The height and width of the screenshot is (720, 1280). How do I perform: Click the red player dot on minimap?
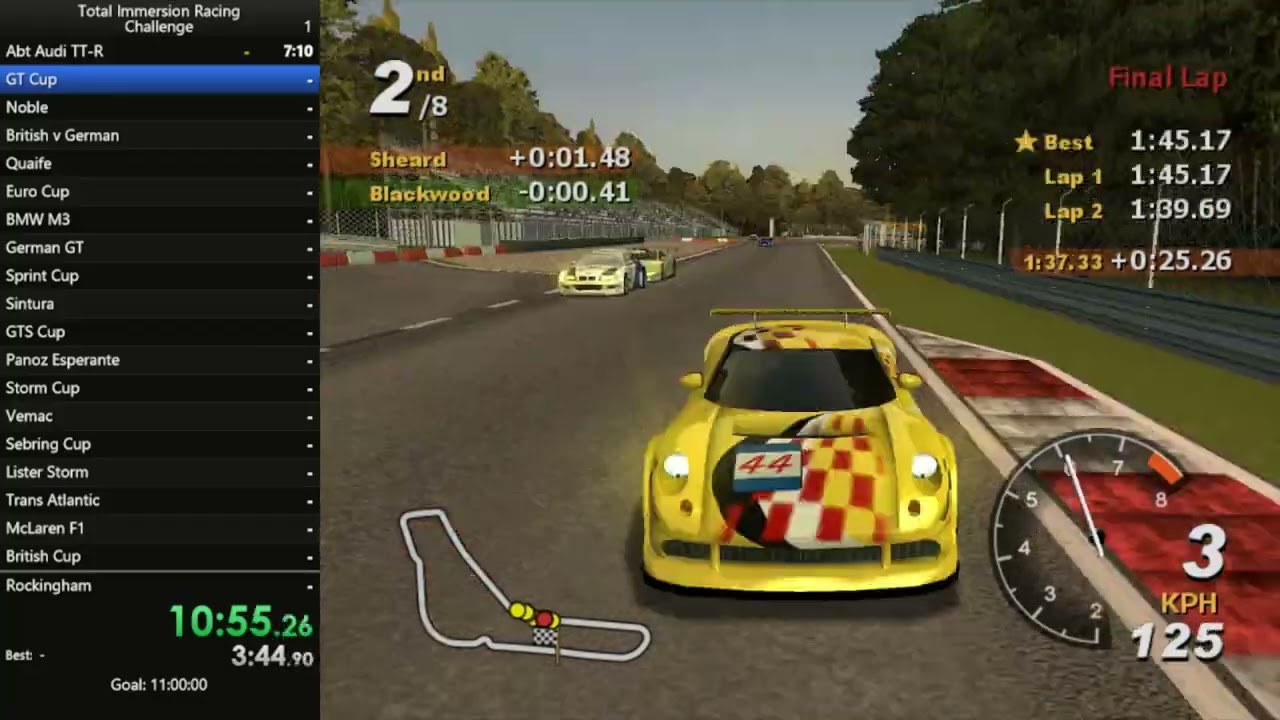[546, 619]
